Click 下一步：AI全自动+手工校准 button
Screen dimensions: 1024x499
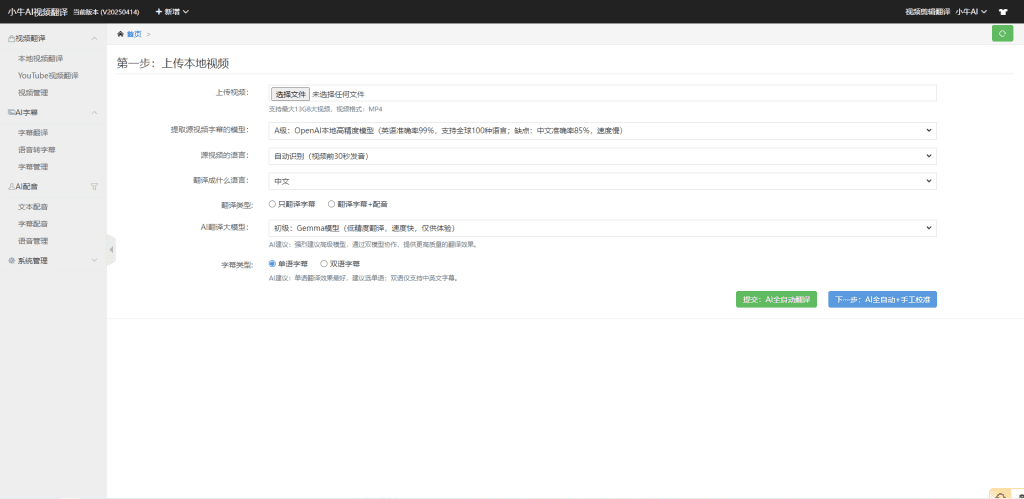coord(882,299)
